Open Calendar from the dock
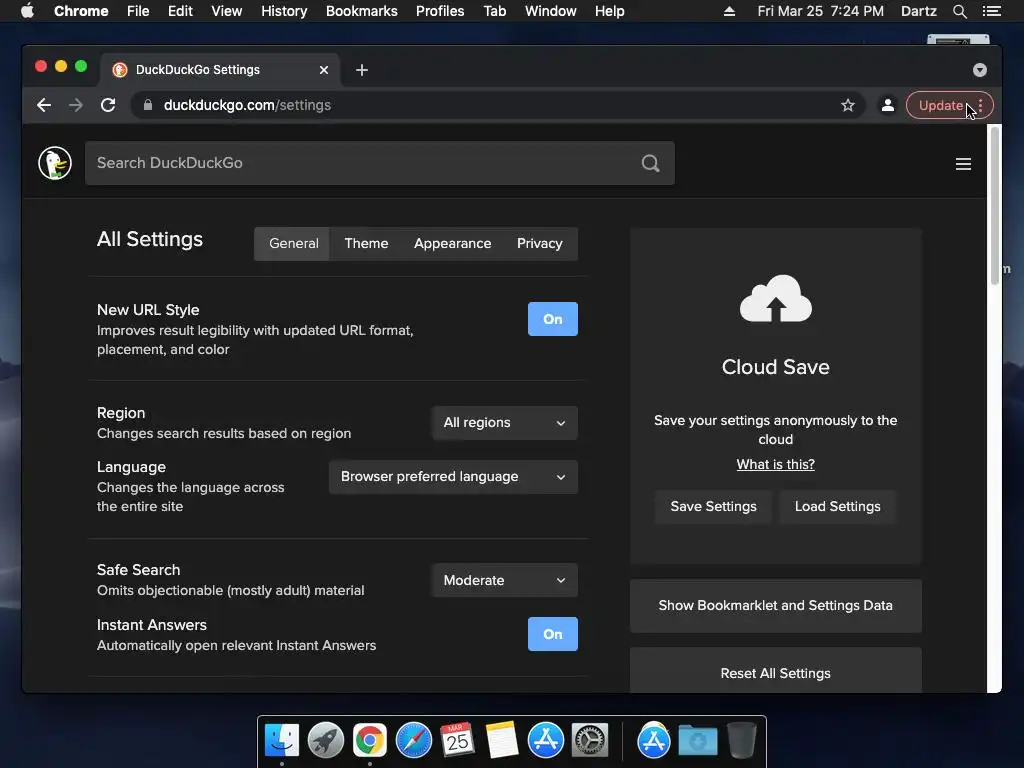The width and height of the screenshot is (1024, 768). pyautogui.click(x=457, y=741)
